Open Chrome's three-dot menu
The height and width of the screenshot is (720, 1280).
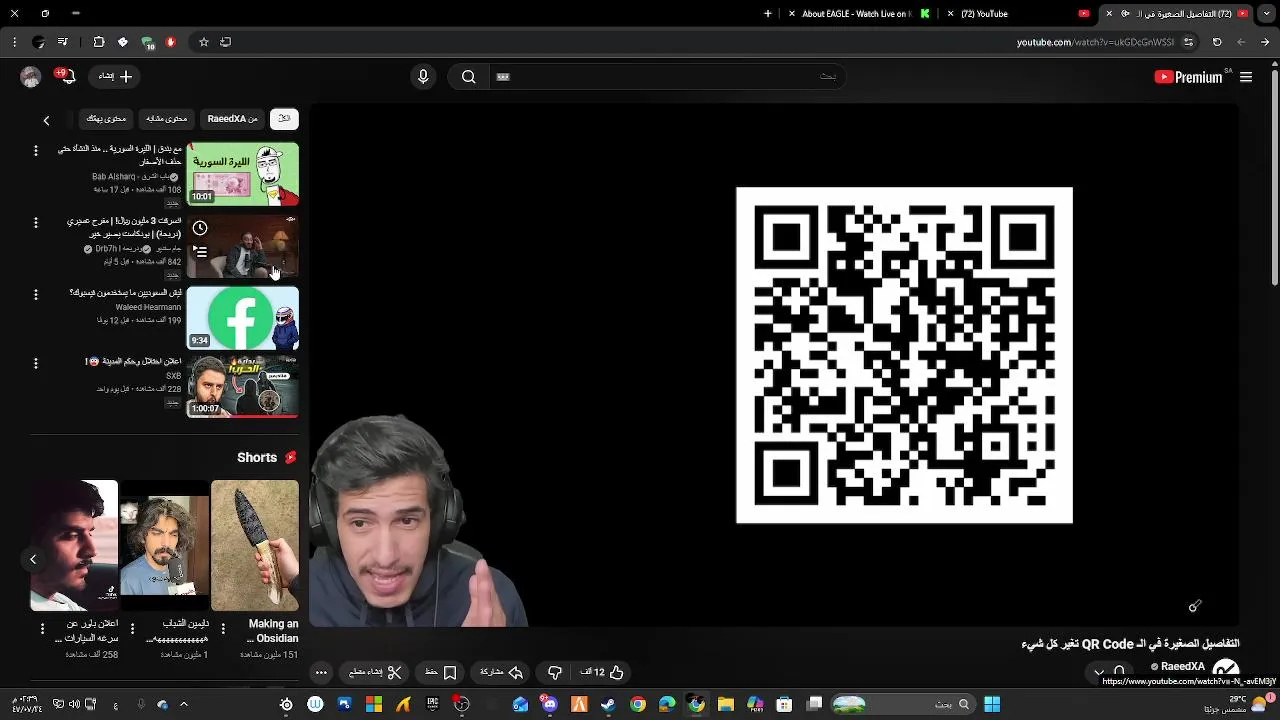[14, 42]
